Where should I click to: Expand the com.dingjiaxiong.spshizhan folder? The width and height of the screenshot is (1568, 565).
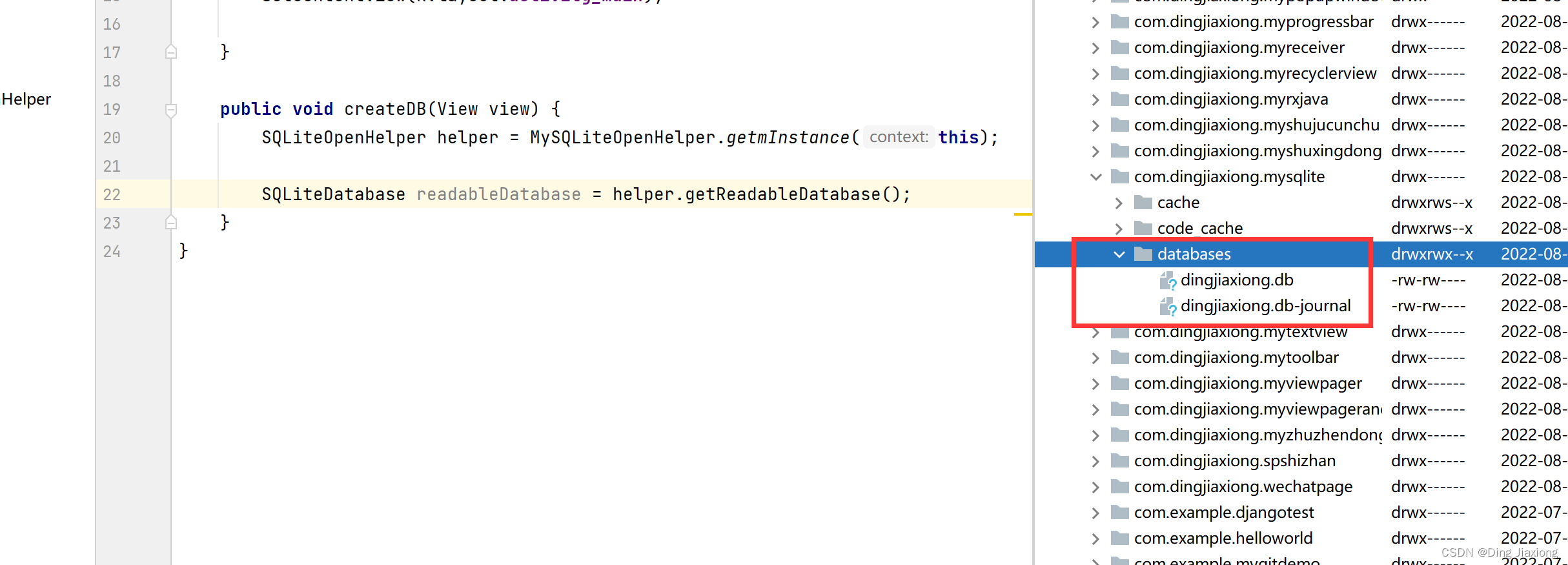click(x=1095, y=461)
